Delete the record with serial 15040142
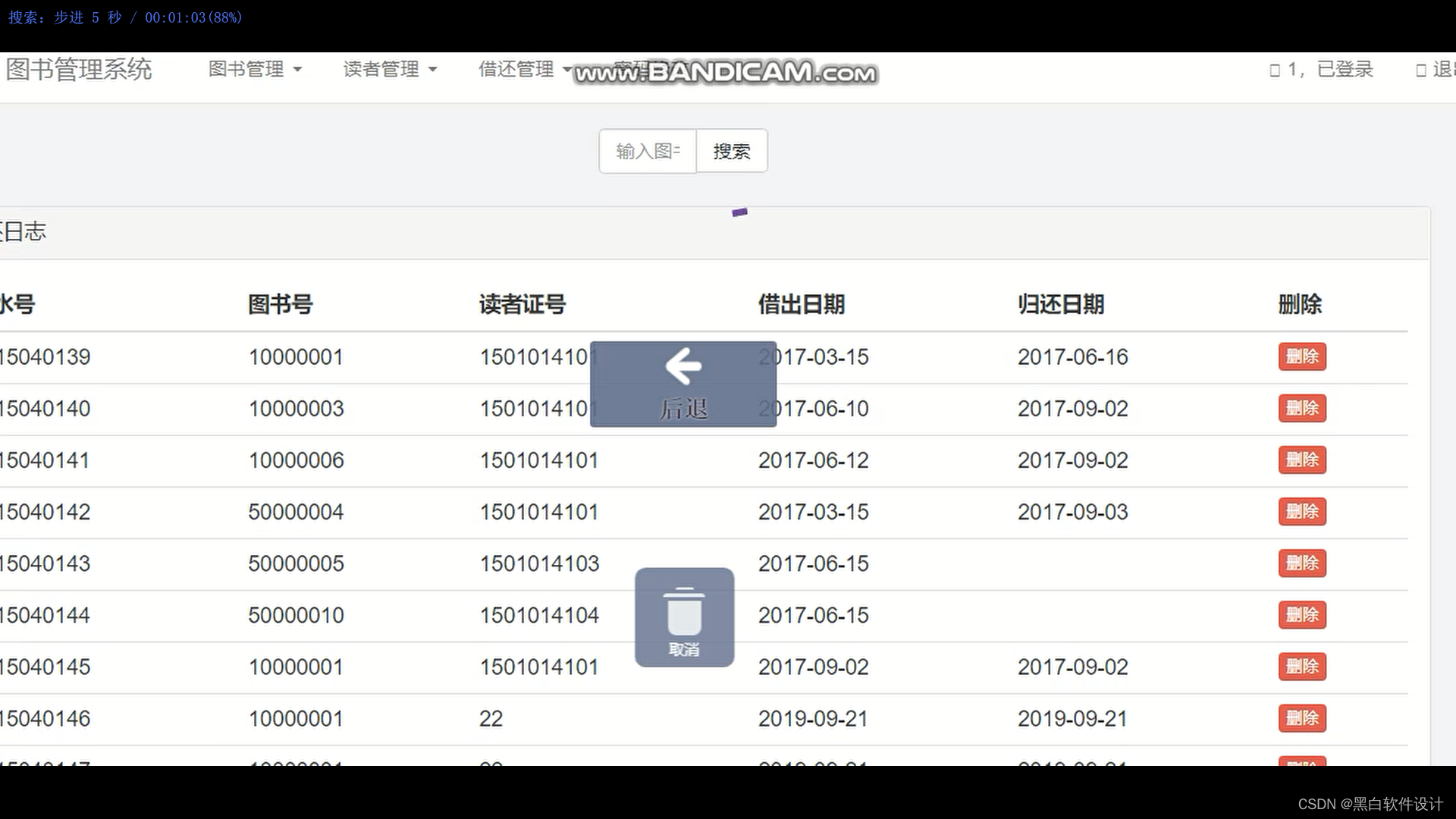The image size is (1456, 819). pos(1302,511)
